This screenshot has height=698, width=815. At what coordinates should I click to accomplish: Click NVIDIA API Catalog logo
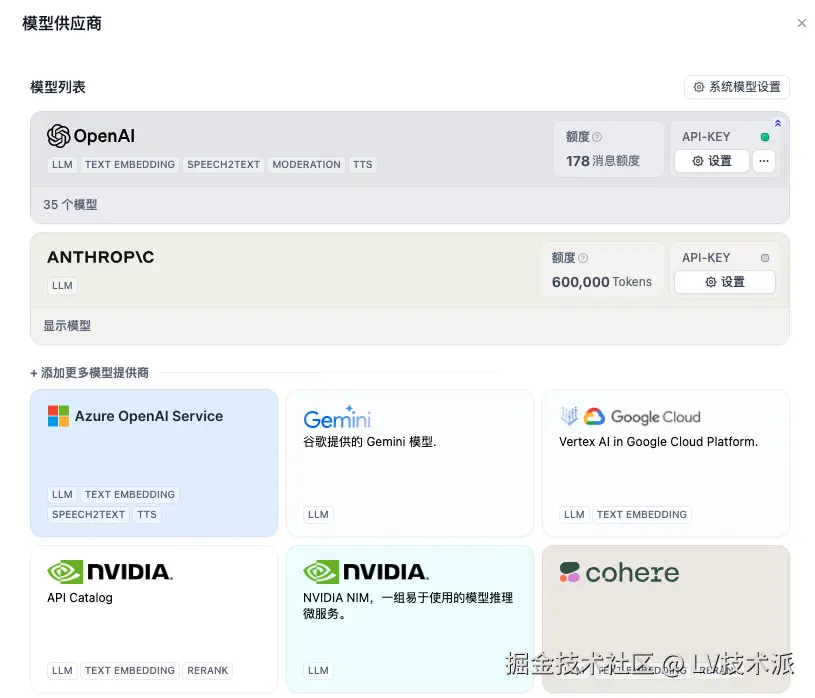[x=110, y=572]
